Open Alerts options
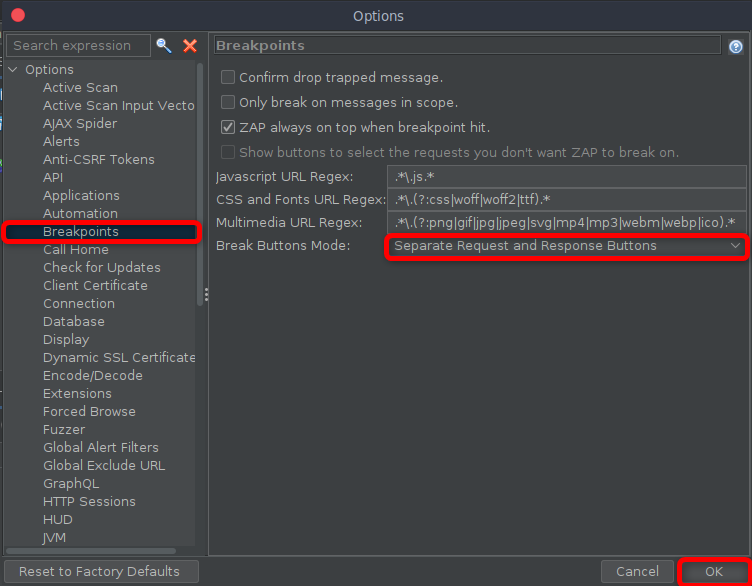Viewport: 752px width, 586px height. (x=61, y=141)
